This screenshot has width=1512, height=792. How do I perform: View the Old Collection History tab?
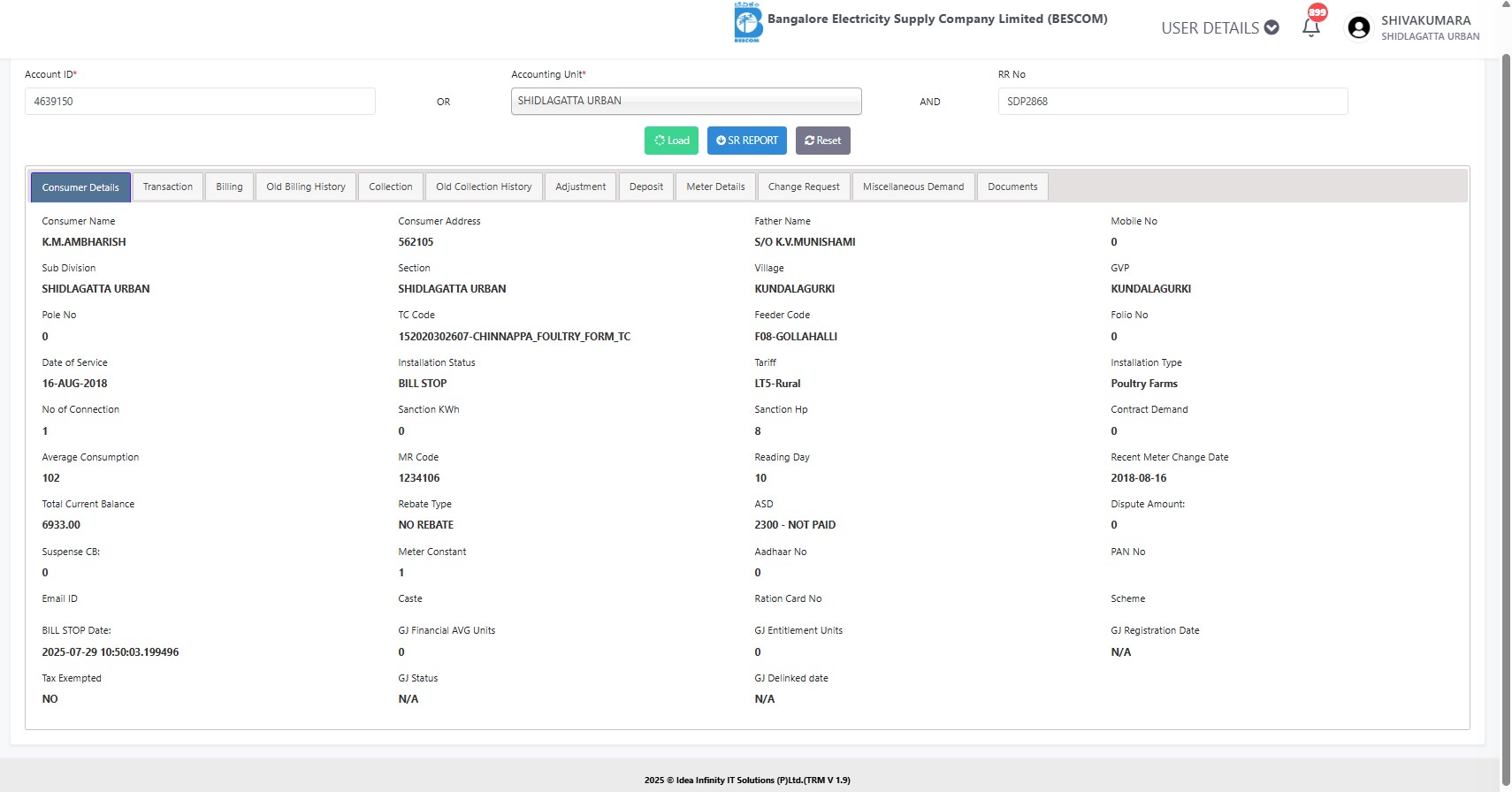[x=484, y=187]
